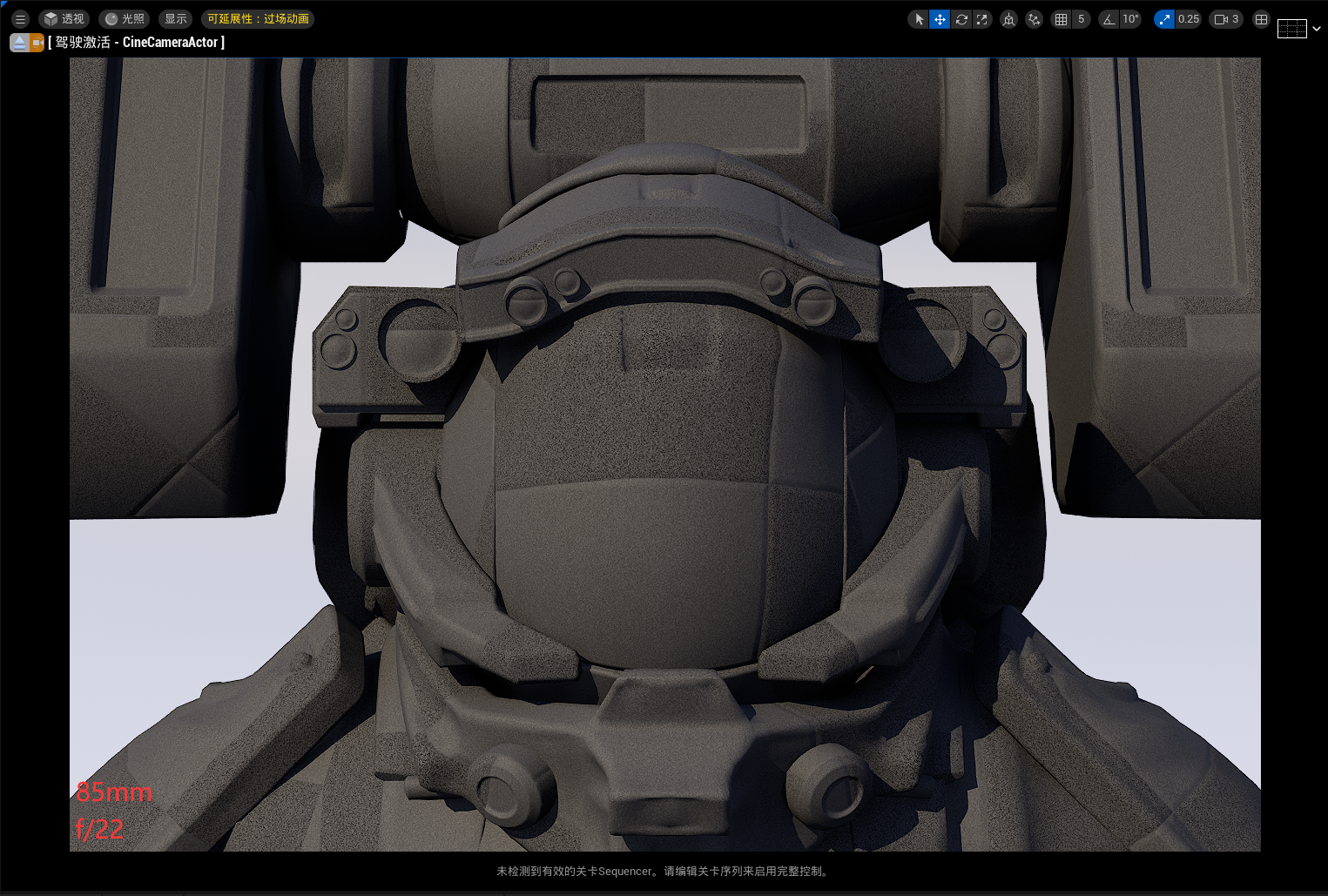Open the rotation snap 10° dropdown

point(1130,19)
